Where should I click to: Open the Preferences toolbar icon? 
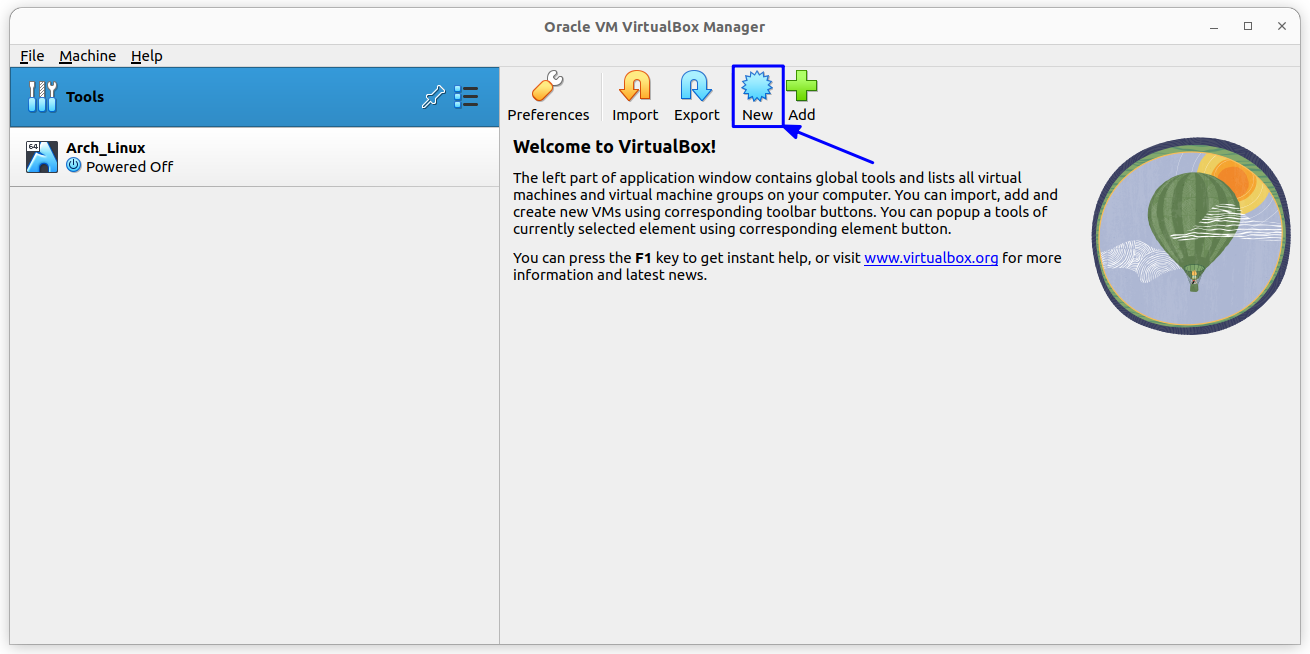(547, 88)
